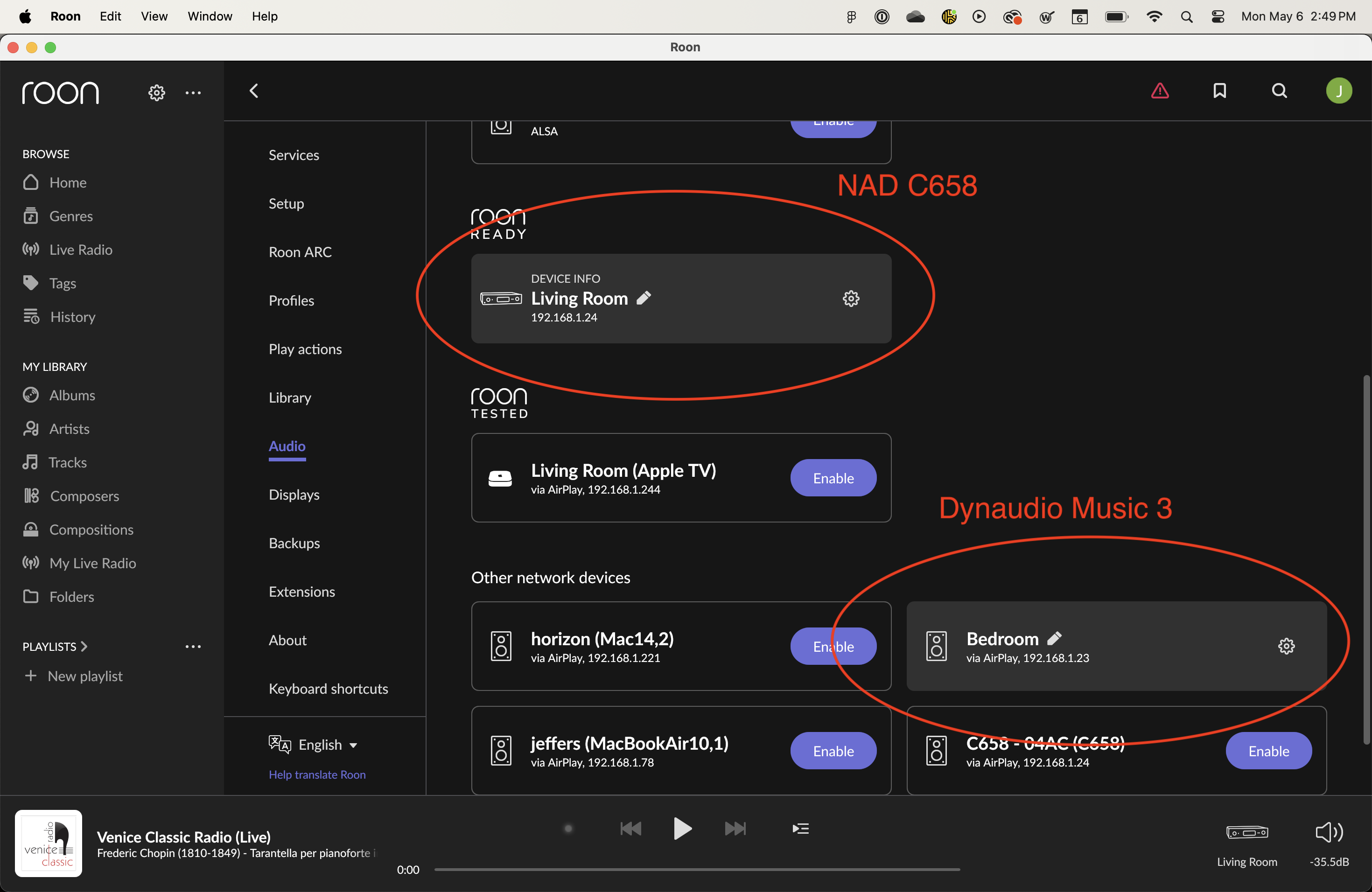Enable horizon (Mac14,2) AirPlay device
This screenshot has width=1372, height=892.
pyautogui.click(x=833, y=646)
